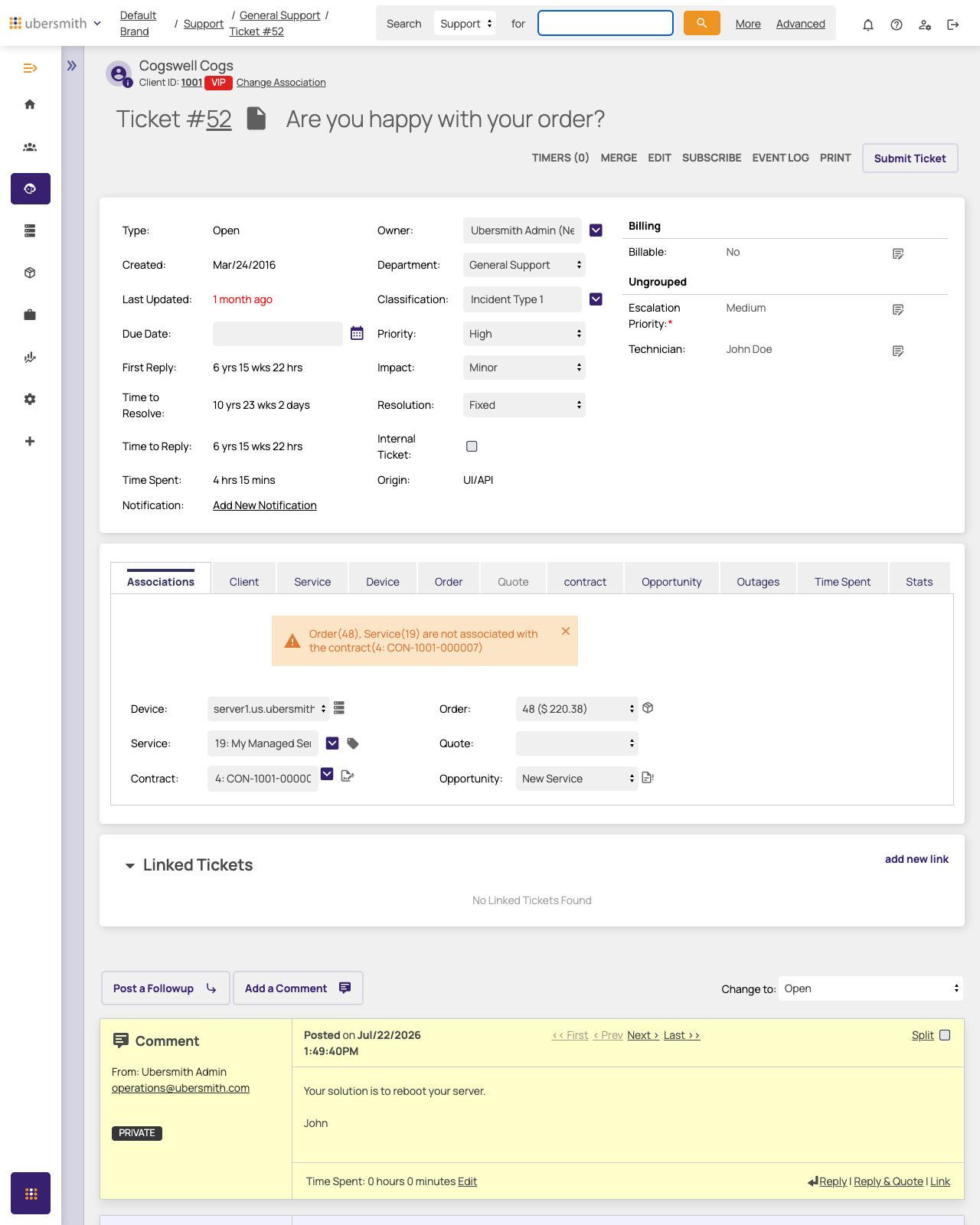Click the Submit Ticket button

click(910, 158)
